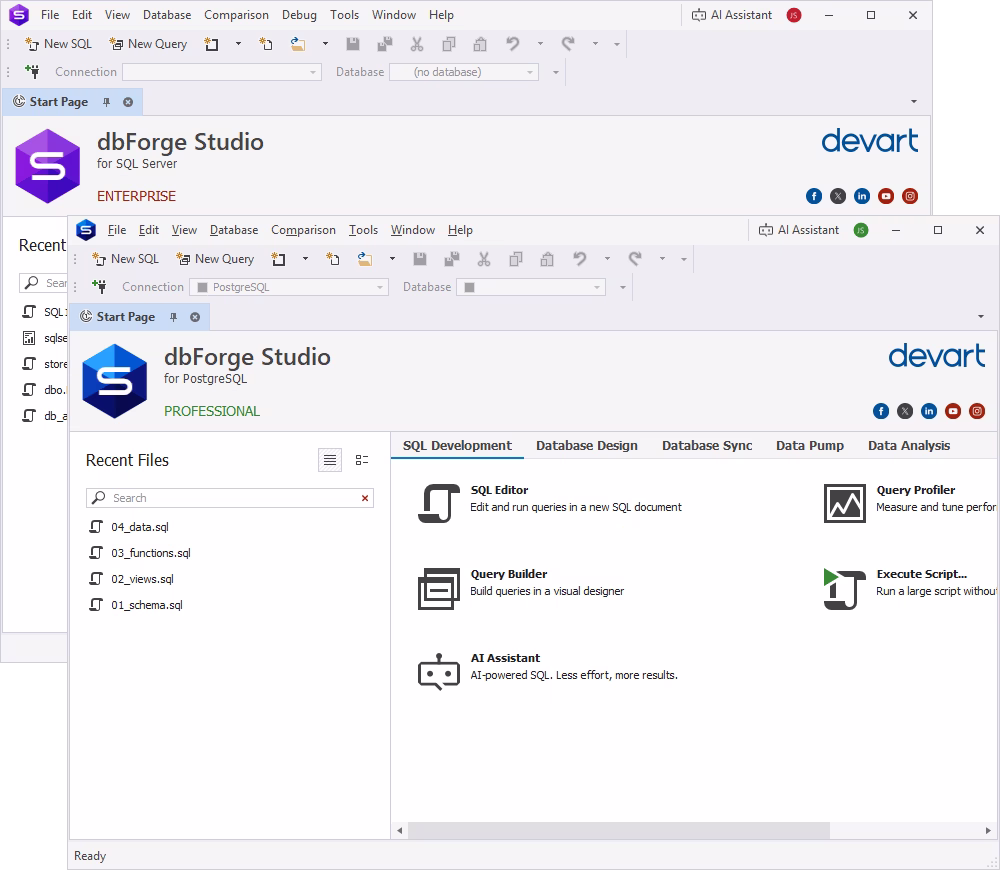Screen dimensions: 1000x870
Task: Click Instagram icon in SQL Server window
Action: pos(910,196)
